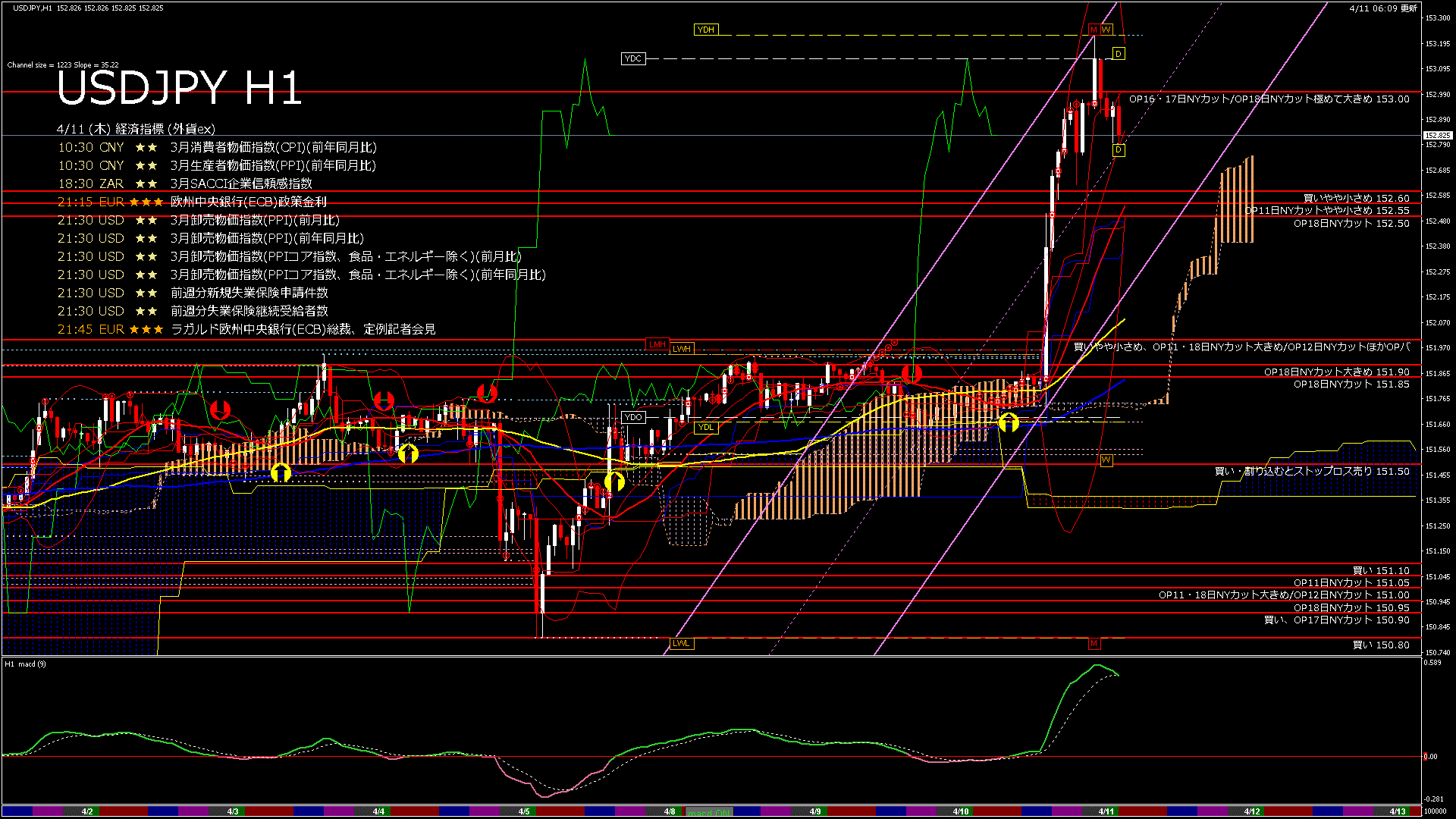Click the leftmost yellow up-arrow signal
Image resolution: width=1456 pixels, height=819 pixels.
tap(281, 472)
